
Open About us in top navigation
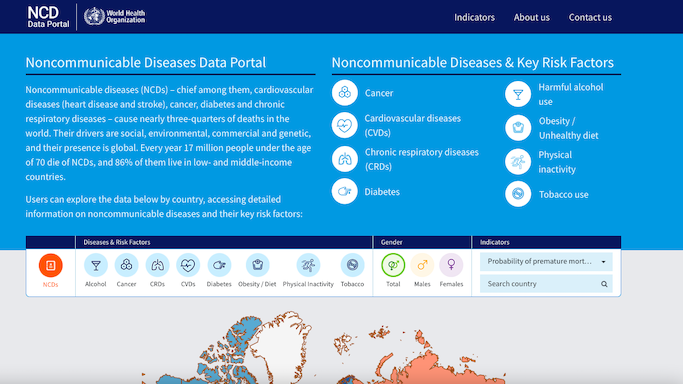(x=531, y=17)
